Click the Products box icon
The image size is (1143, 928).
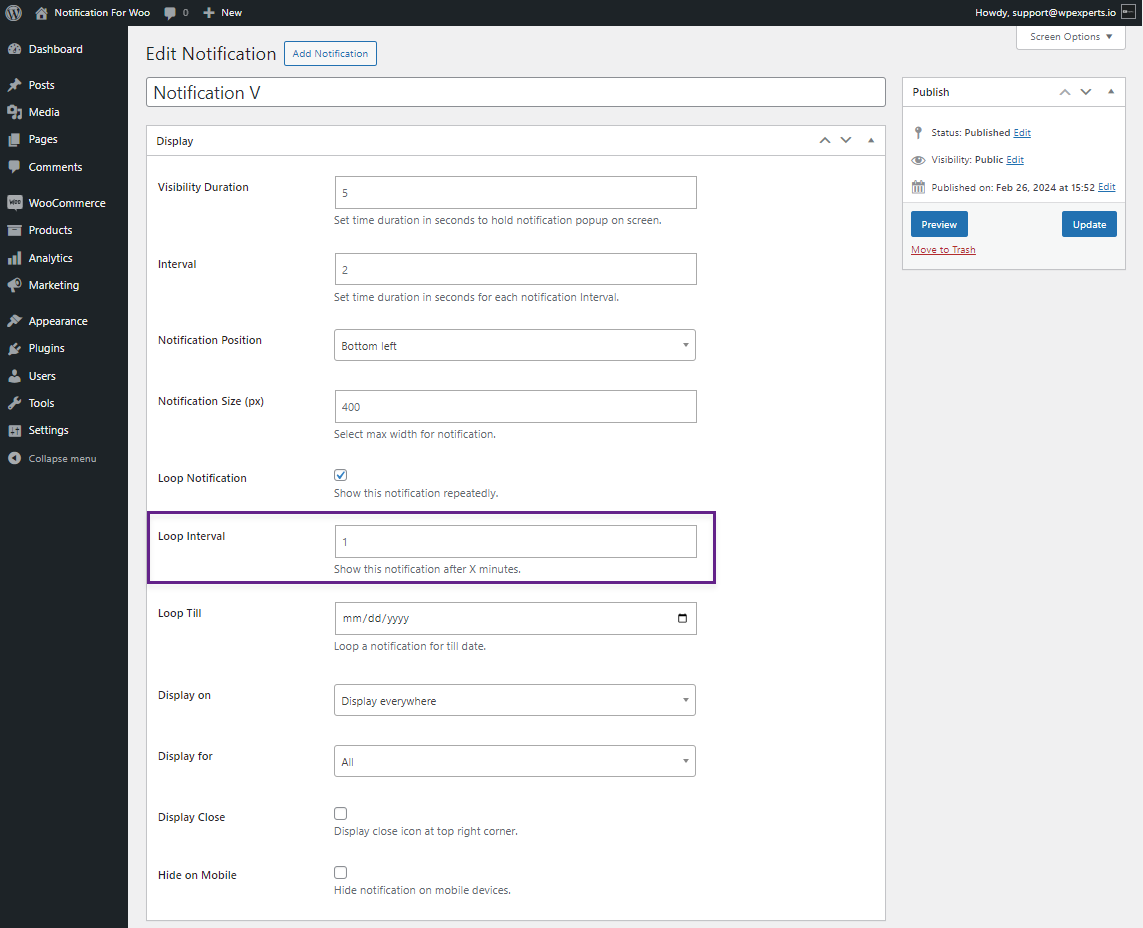point(15,230)
